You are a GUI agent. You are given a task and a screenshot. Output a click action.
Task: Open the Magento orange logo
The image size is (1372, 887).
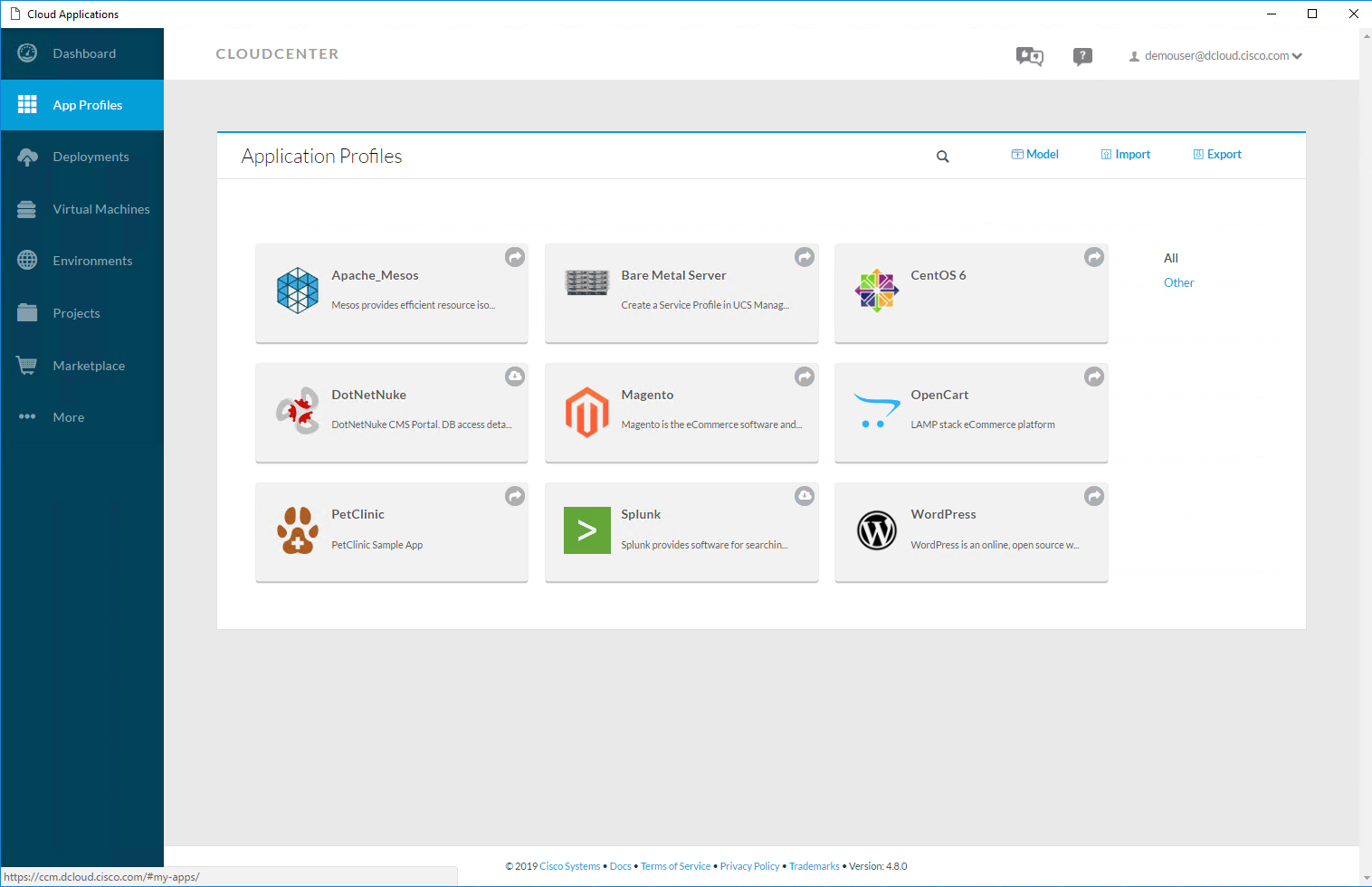click(587, 412)
